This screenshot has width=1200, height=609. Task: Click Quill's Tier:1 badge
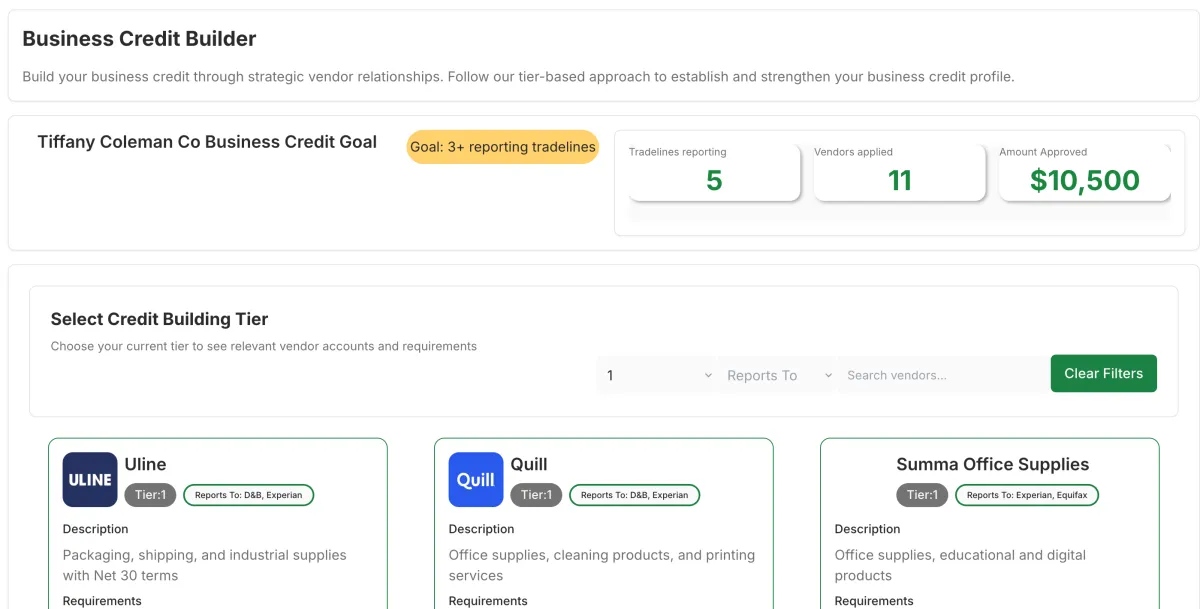[x=536, y=495]
